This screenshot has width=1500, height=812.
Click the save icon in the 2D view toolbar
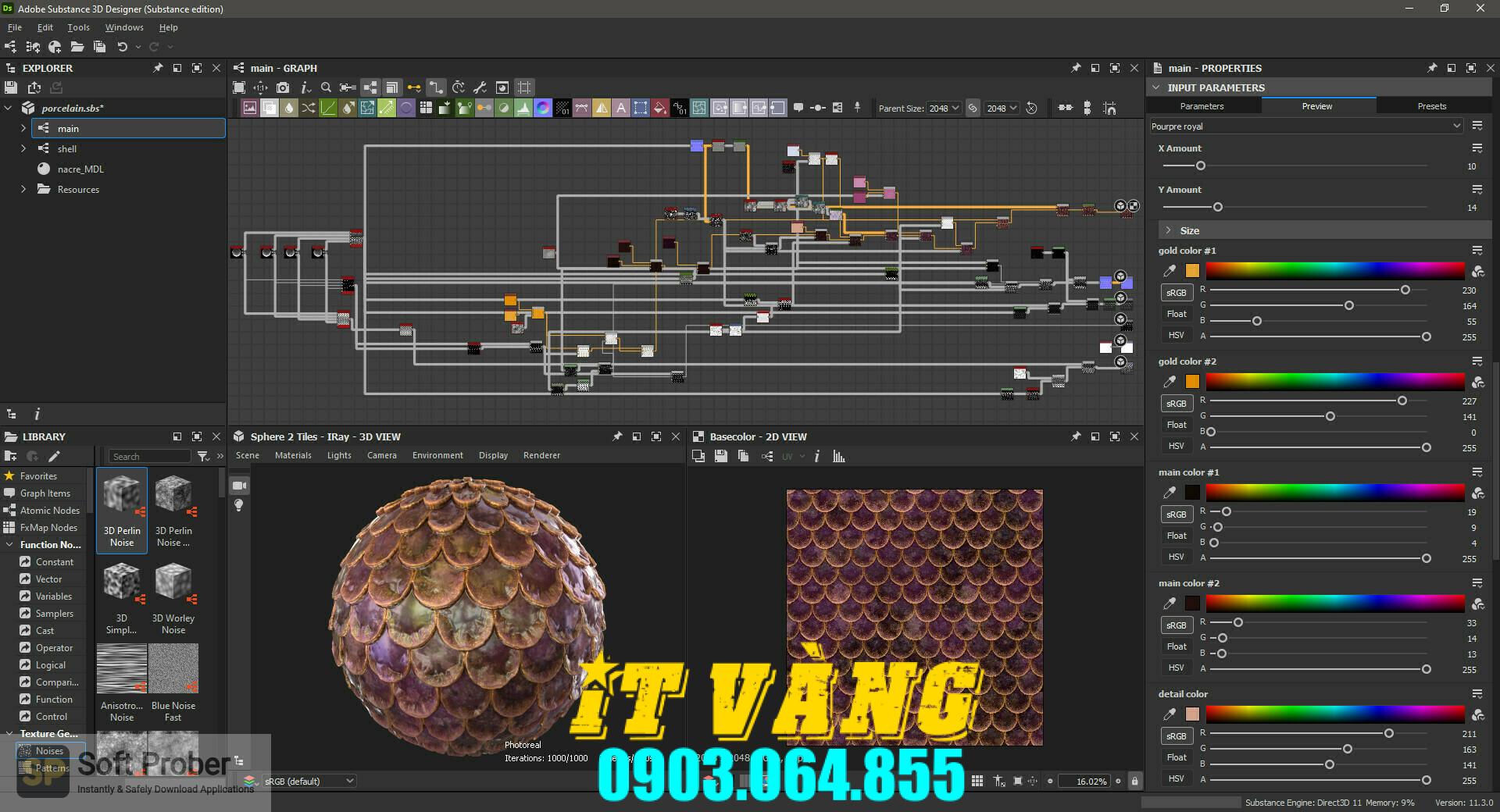click(x=720, y=456)
